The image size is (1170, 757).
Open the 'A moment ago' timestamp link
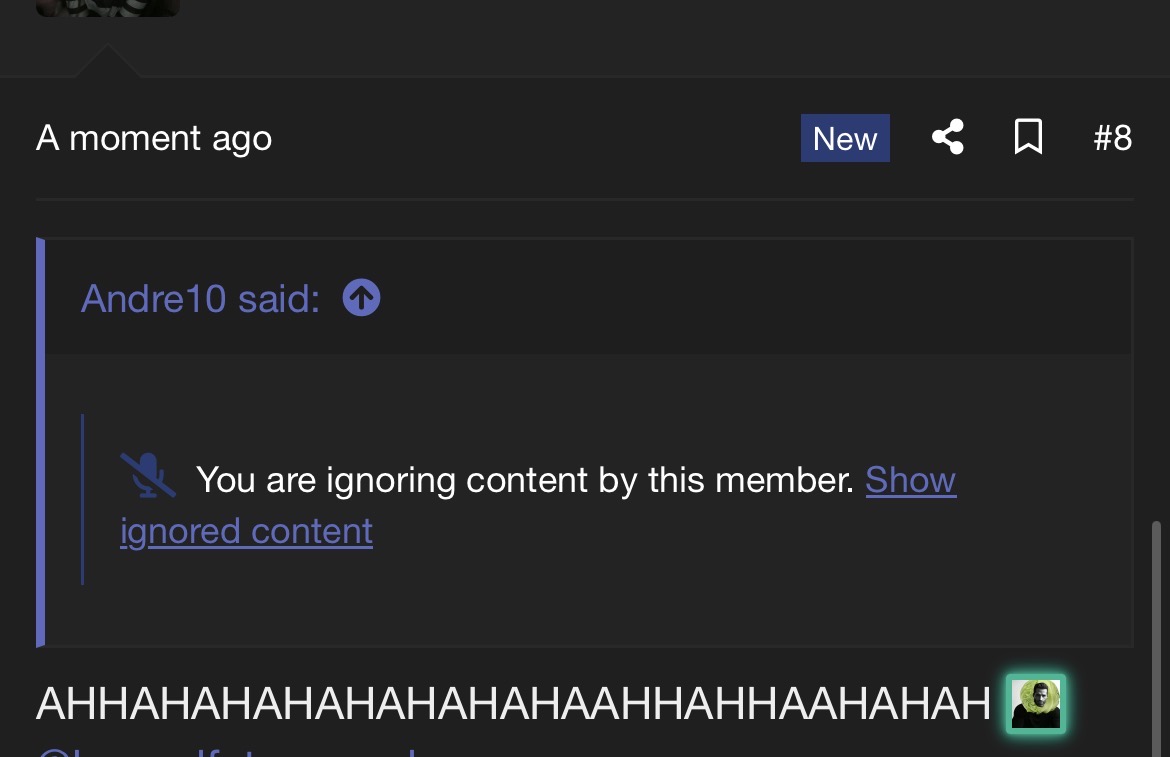(x=154, y=138)
